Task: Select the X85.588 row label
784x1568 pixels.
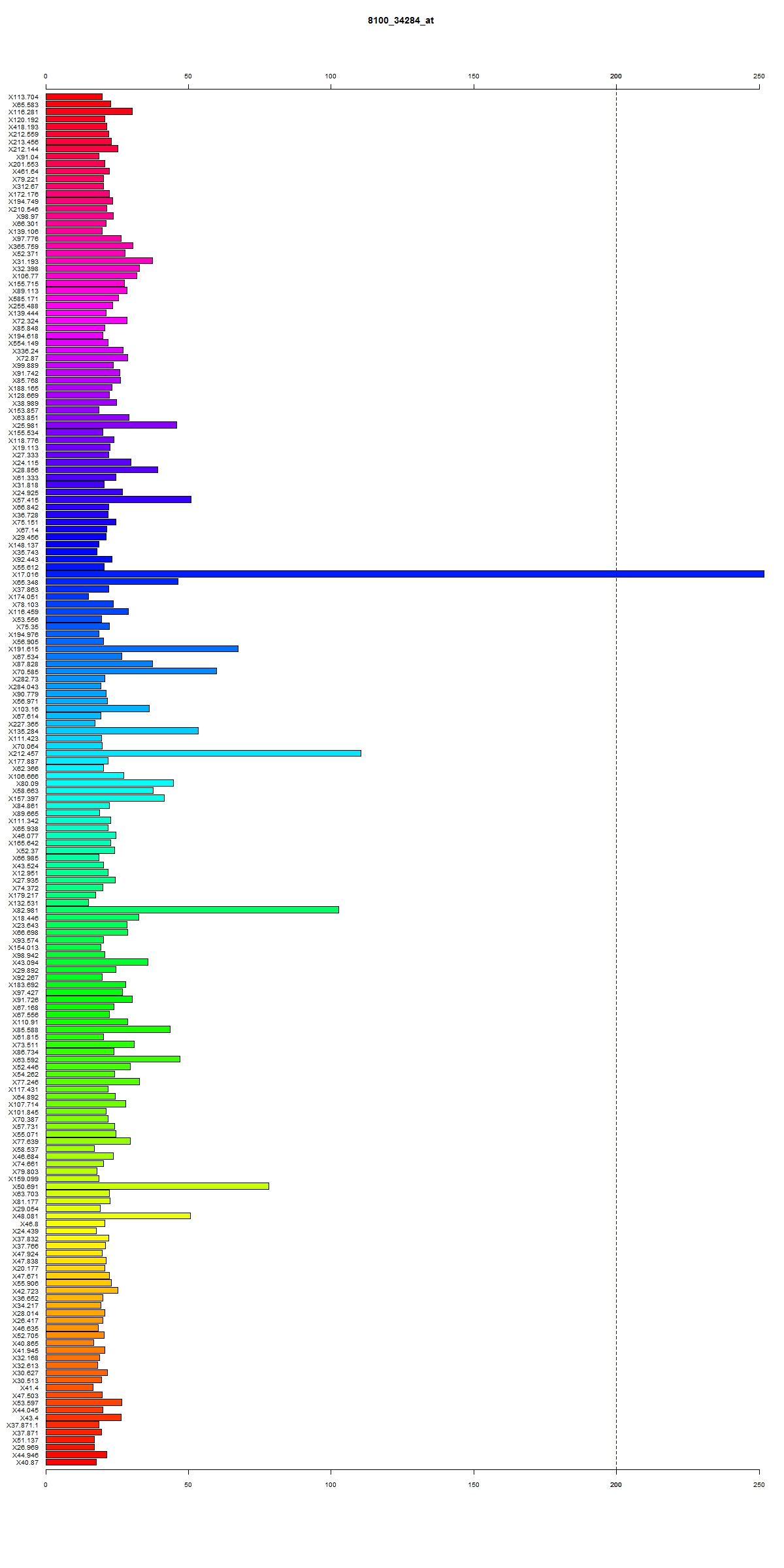Action: (x=25, y=1030)
